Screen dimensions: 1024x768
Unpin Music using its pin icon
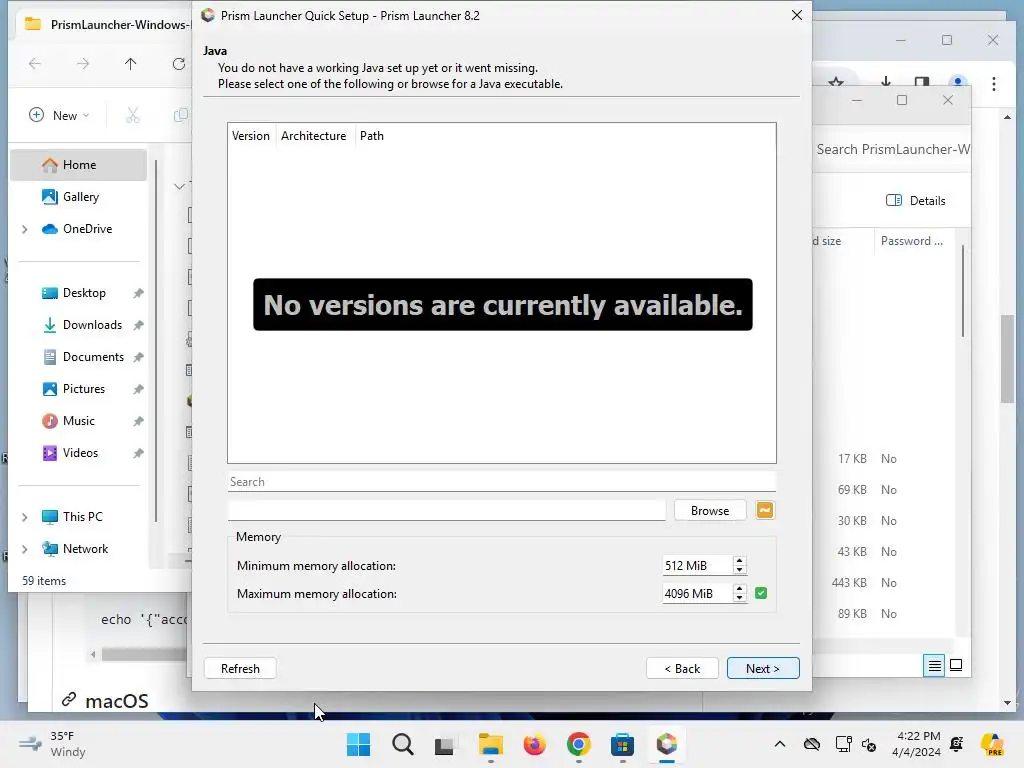tap(138, 421)
